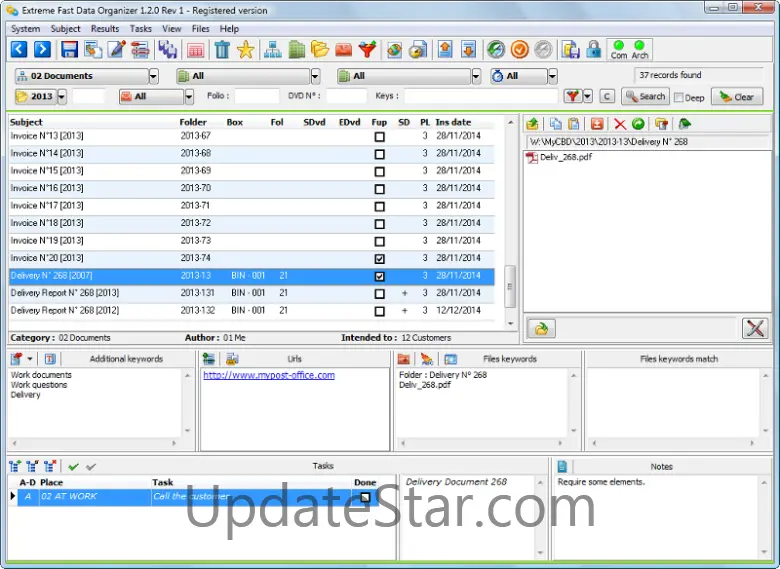Click the Search button
Screen dimensions: 780x569
click(x=645, y=97)
